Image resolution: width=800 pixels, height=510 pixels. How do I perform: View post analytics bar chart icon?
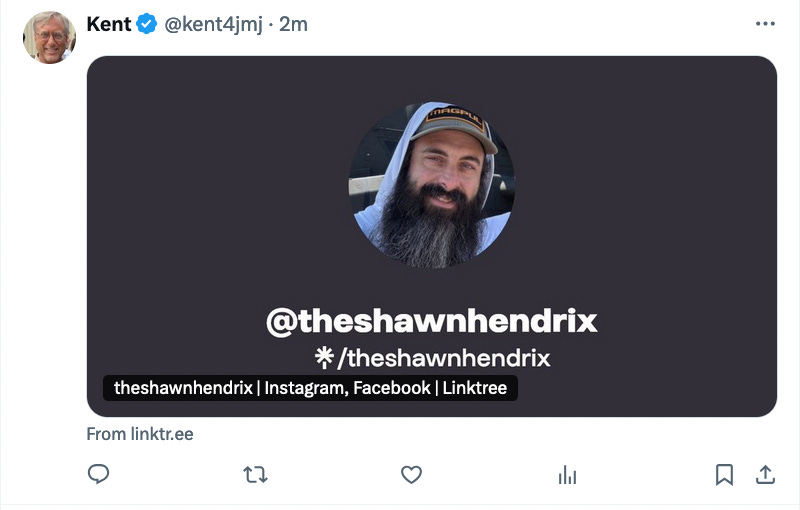click(x=567, y=475)
